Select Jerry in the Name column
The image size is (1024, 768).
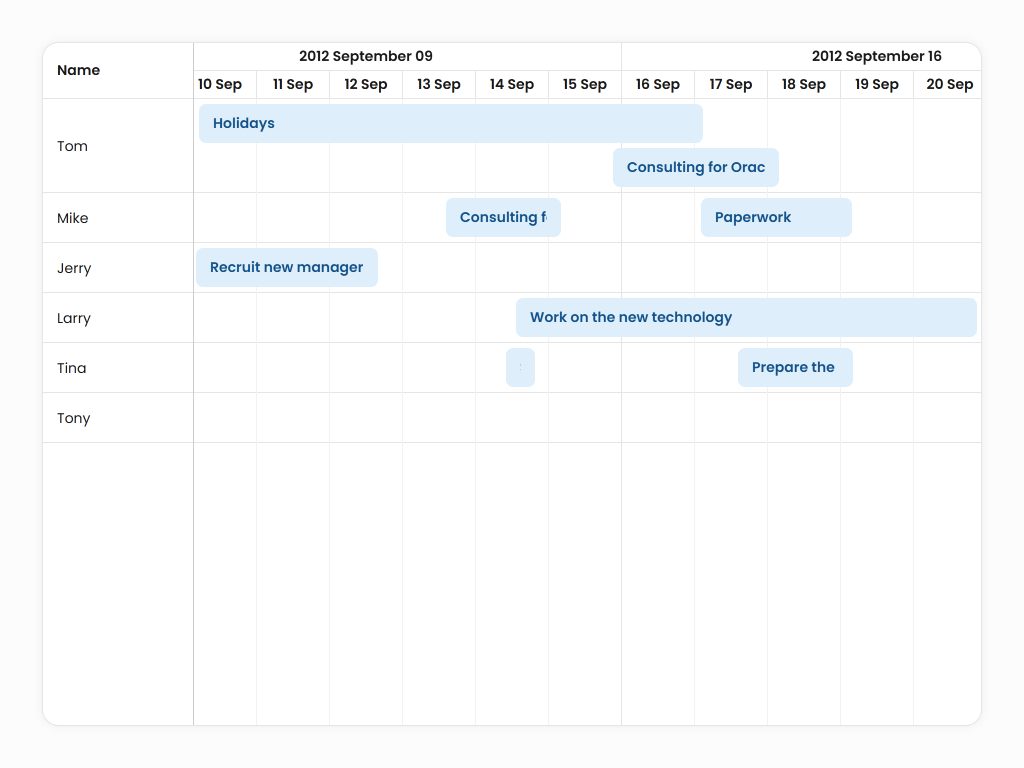coord(74,268)
